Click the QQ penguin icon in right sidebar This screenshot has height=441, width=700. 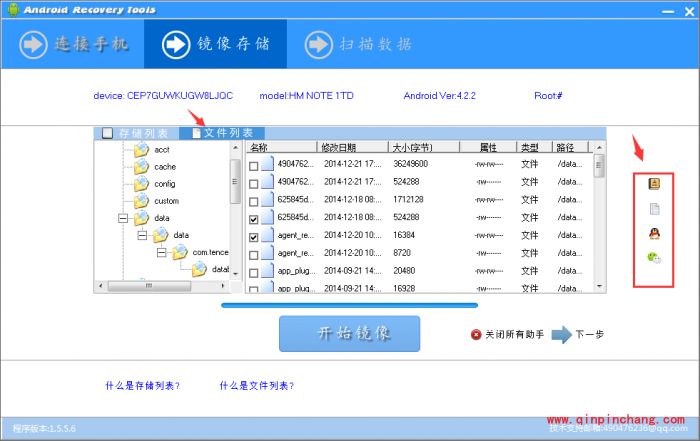(655, 233)
